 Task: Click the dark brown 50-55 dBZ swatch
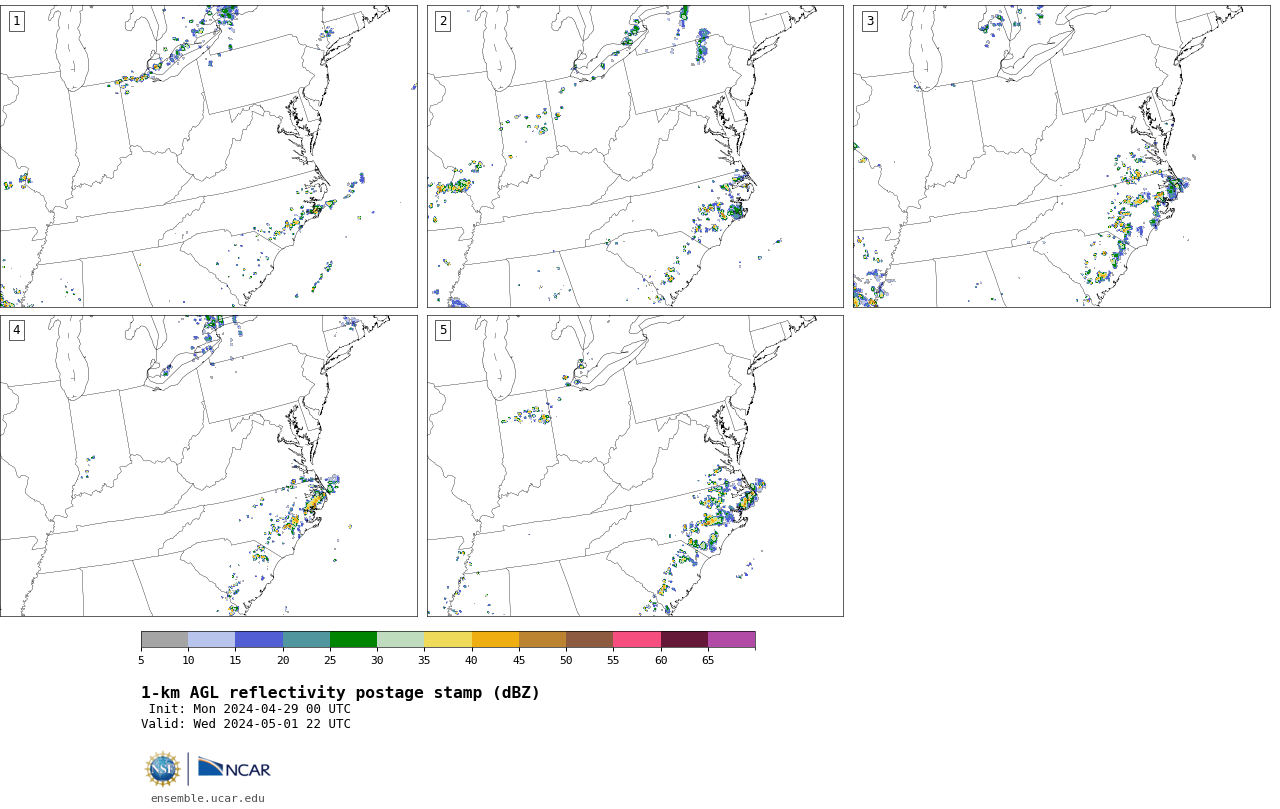(590, 640)
